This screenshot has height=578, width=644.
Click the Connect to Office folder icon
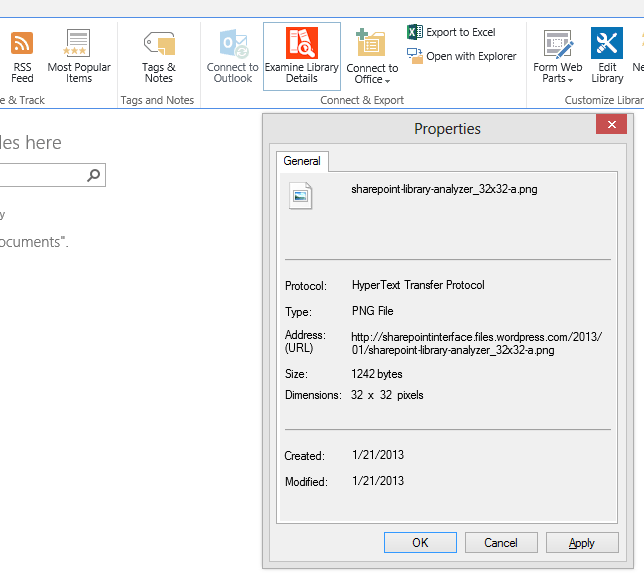pyautogui.click(x=371, y=42)
